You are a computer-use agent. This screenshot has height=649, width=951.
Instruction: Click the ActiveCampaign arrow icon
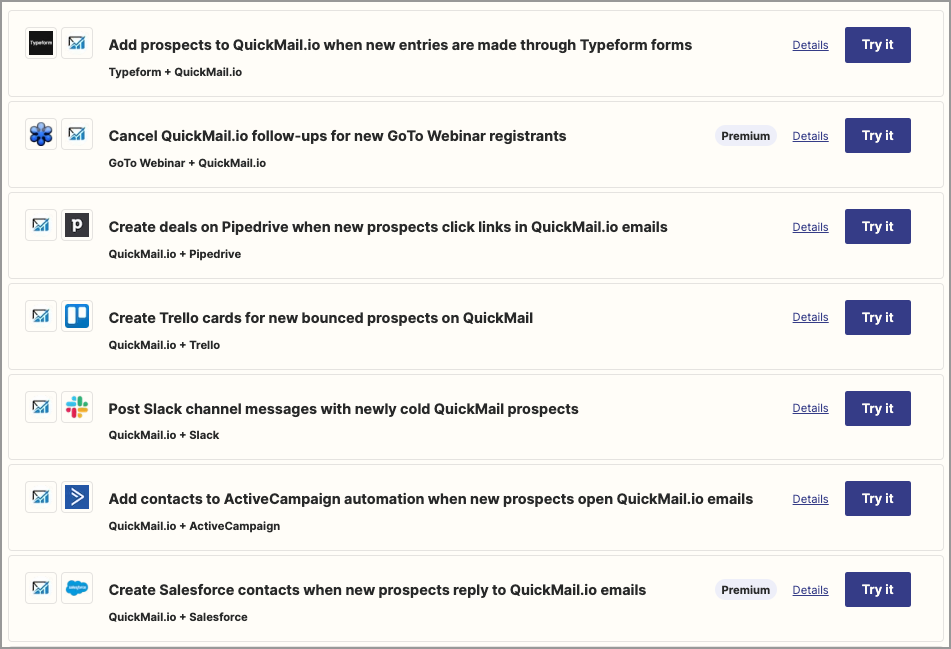pyautogui.click(x=77, y=497)
